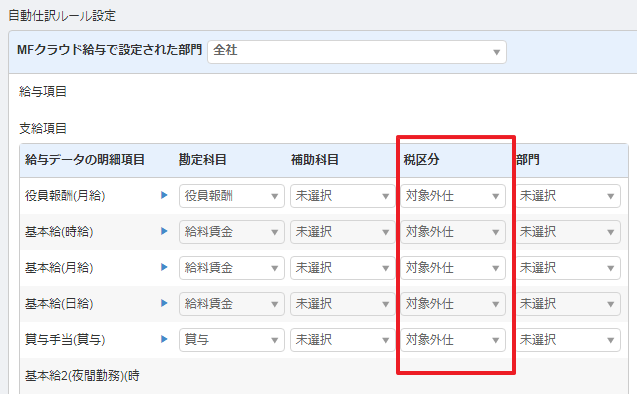Viewport: 637px width, 394px height.
Task: Open 勘定科目 dropdown showing 役員報酬
Action: point(232,196)
